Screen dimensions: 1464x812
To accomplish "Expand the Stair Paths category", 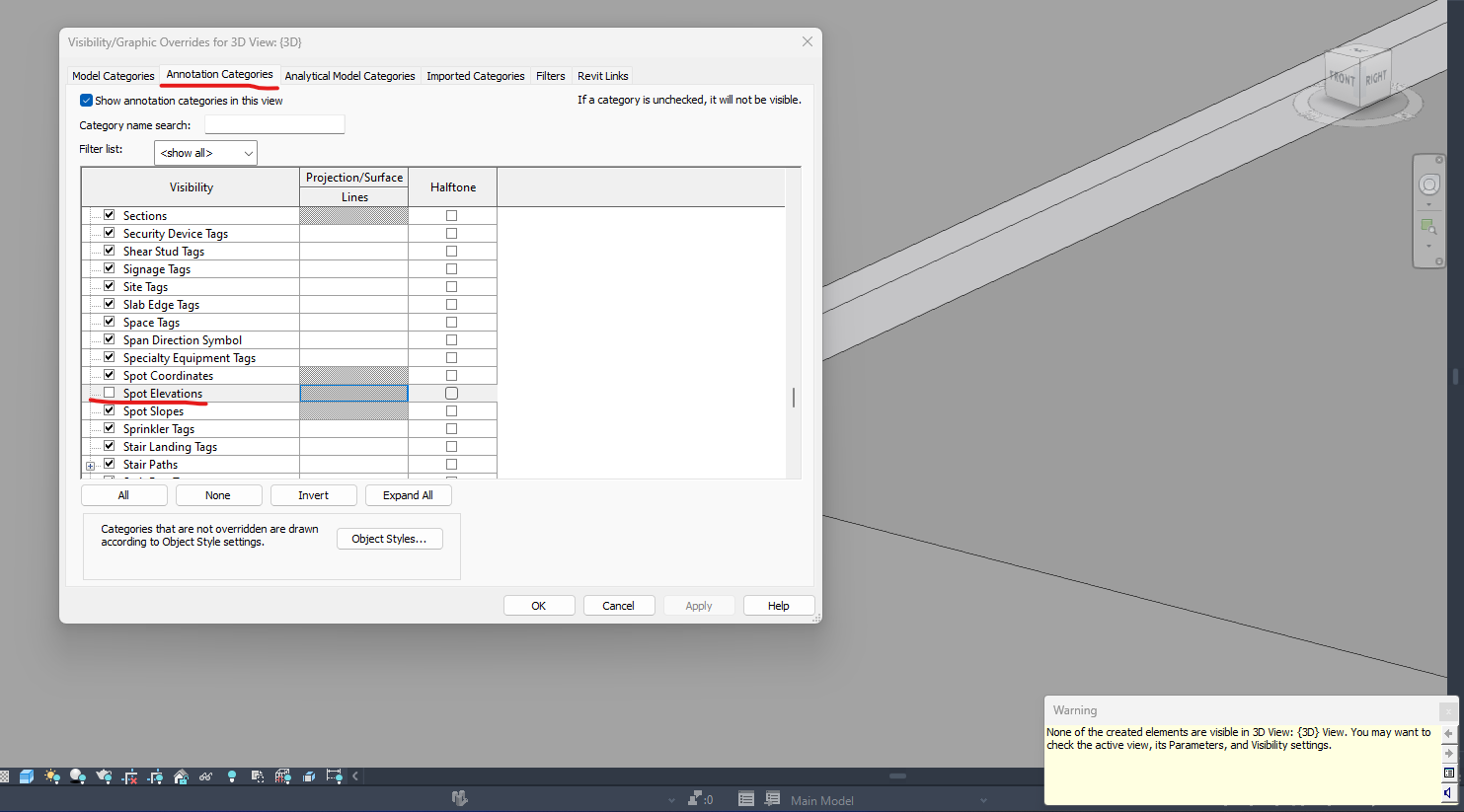I will click(x=90, y=464).
